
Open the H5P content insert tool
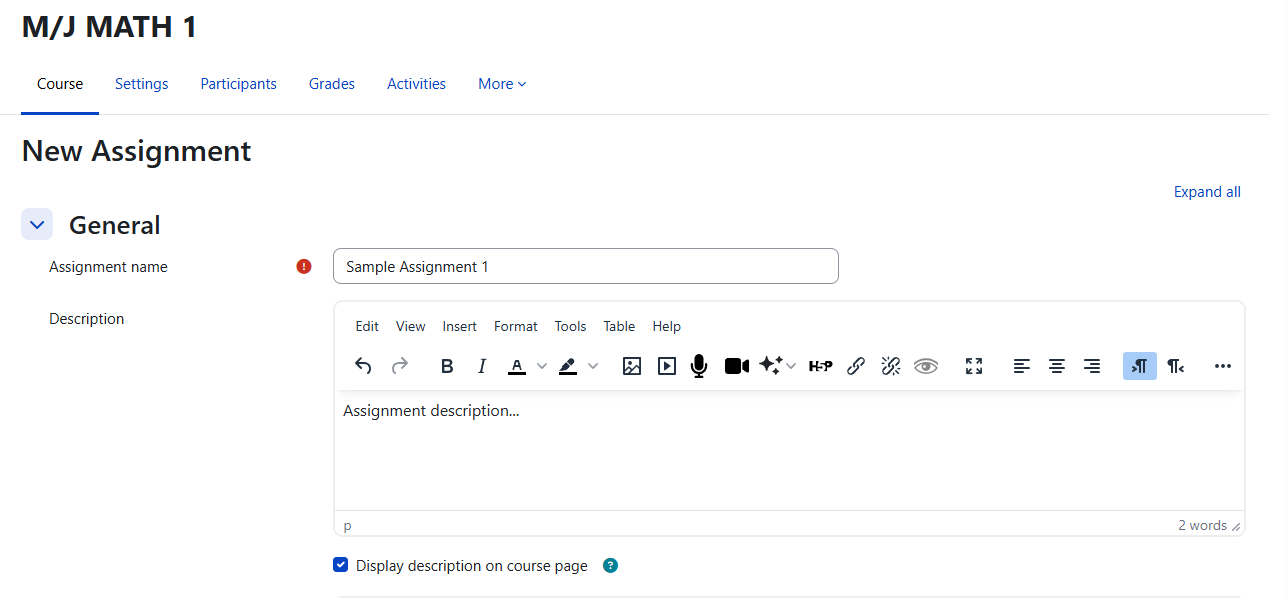click(820, 366)
